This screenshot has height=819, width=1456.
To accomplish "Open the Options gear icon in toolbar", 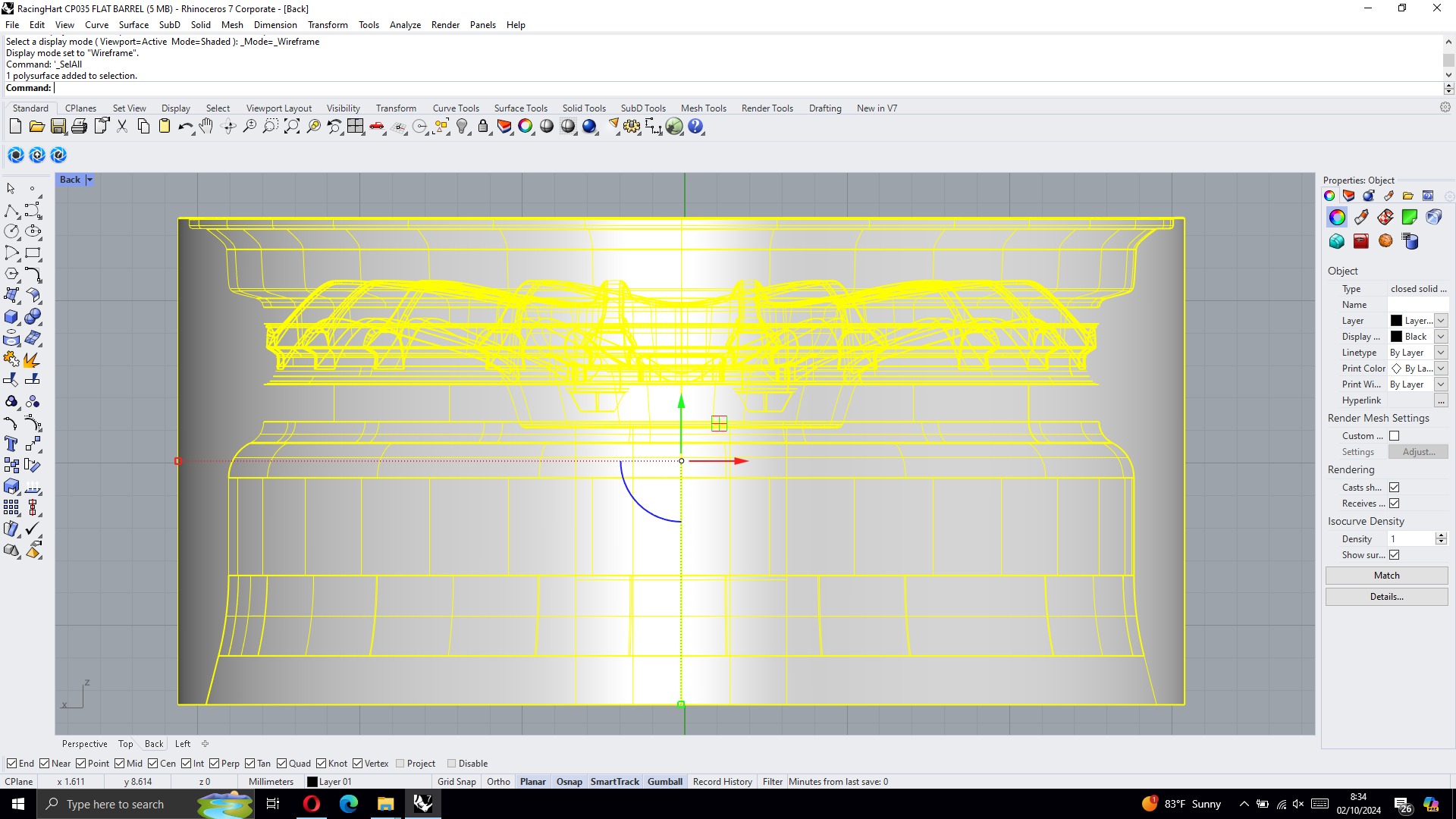I will click(x=632, y=127).
